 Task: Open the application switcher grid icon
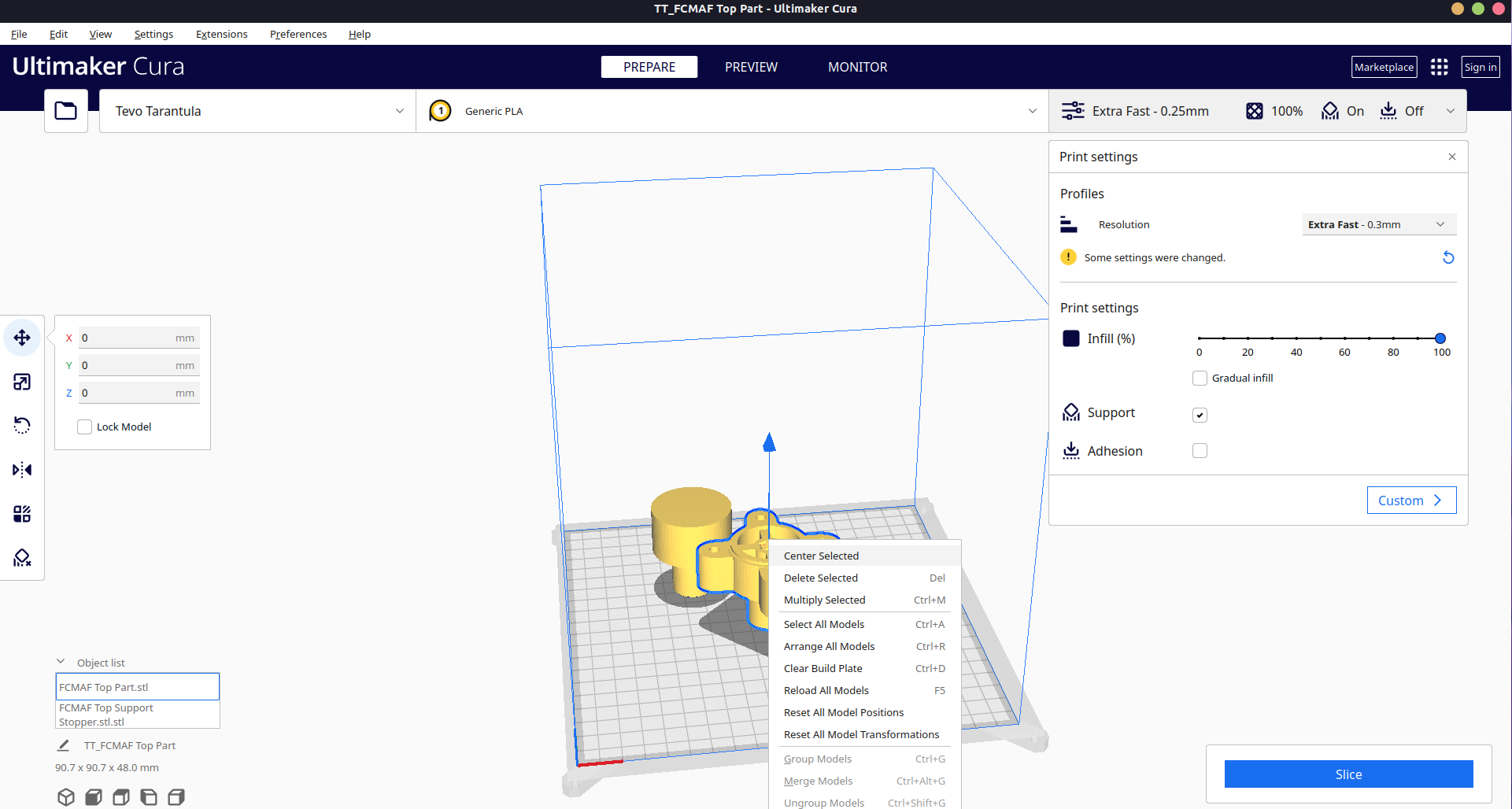1440,67
